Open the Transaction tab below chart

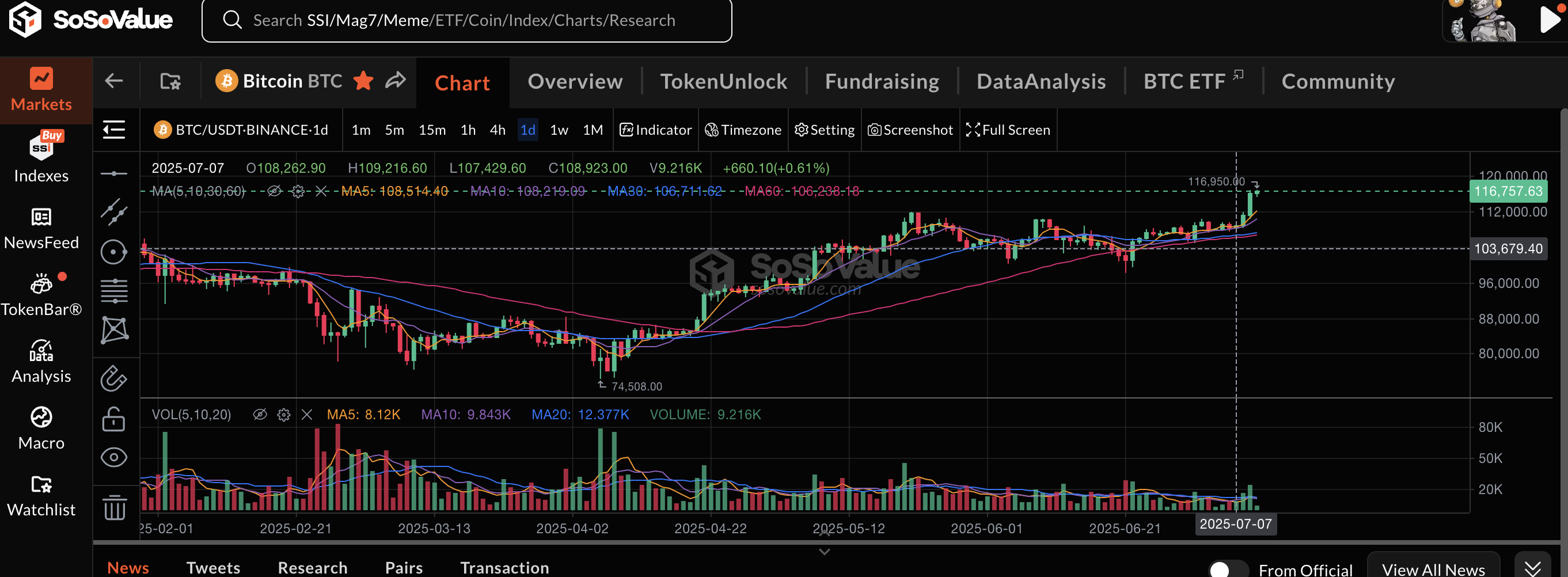tap(504, 567)
